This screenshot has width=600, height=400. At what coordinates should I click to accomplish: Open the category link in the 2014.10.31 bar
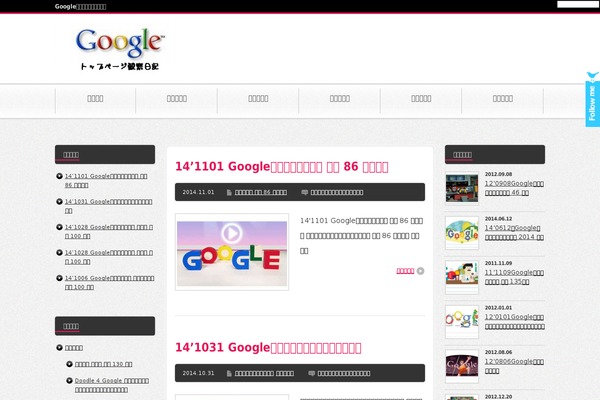(x=264, y=373)
